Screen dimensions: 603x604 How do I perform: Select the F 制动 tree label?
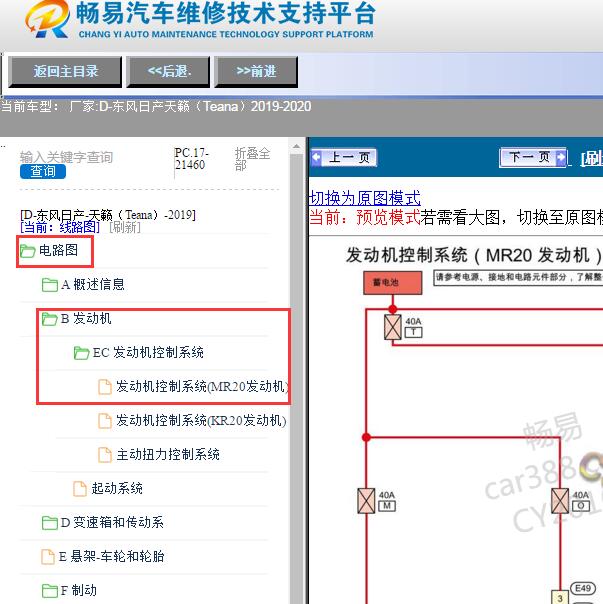(79, 590)
